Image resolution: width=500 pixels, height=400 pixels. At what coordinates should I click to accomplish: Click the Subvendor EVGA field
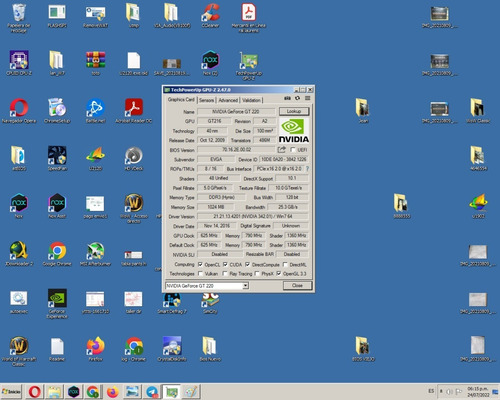point(216,159)
